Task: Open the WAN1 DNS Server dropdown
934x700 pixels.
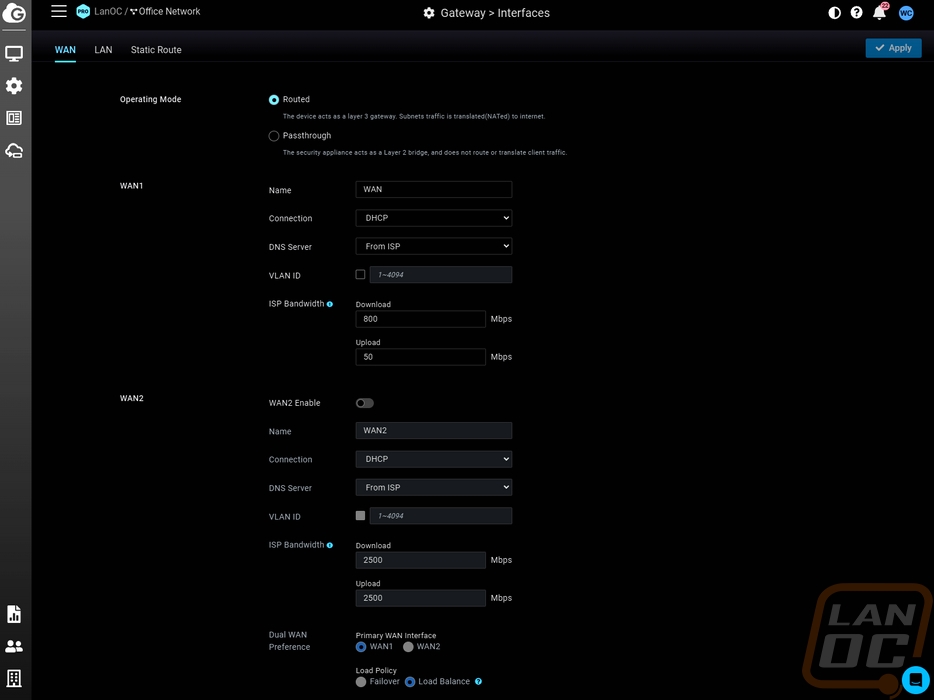Action: pos(434,246)
